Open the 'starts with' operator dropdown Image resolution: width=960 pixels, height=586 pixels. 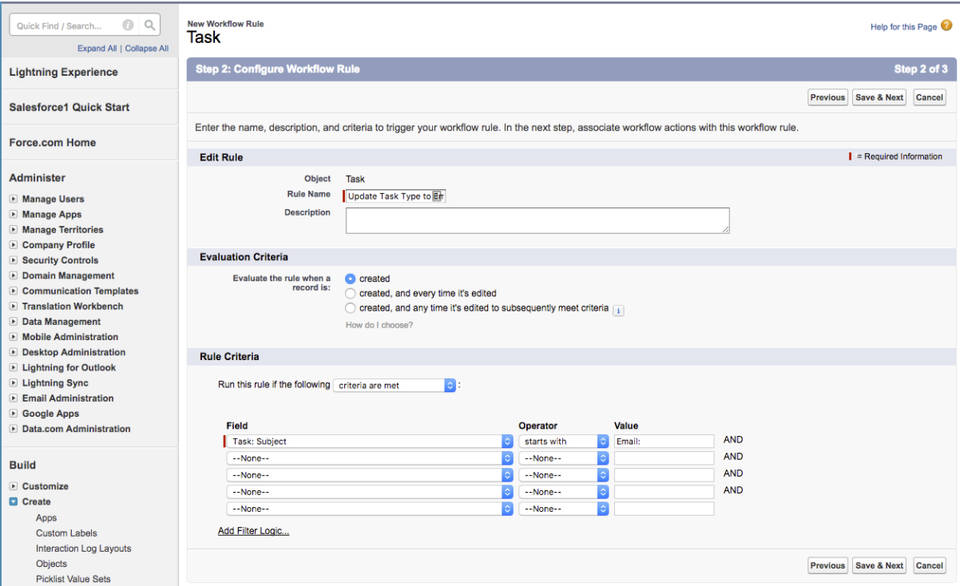563,441
